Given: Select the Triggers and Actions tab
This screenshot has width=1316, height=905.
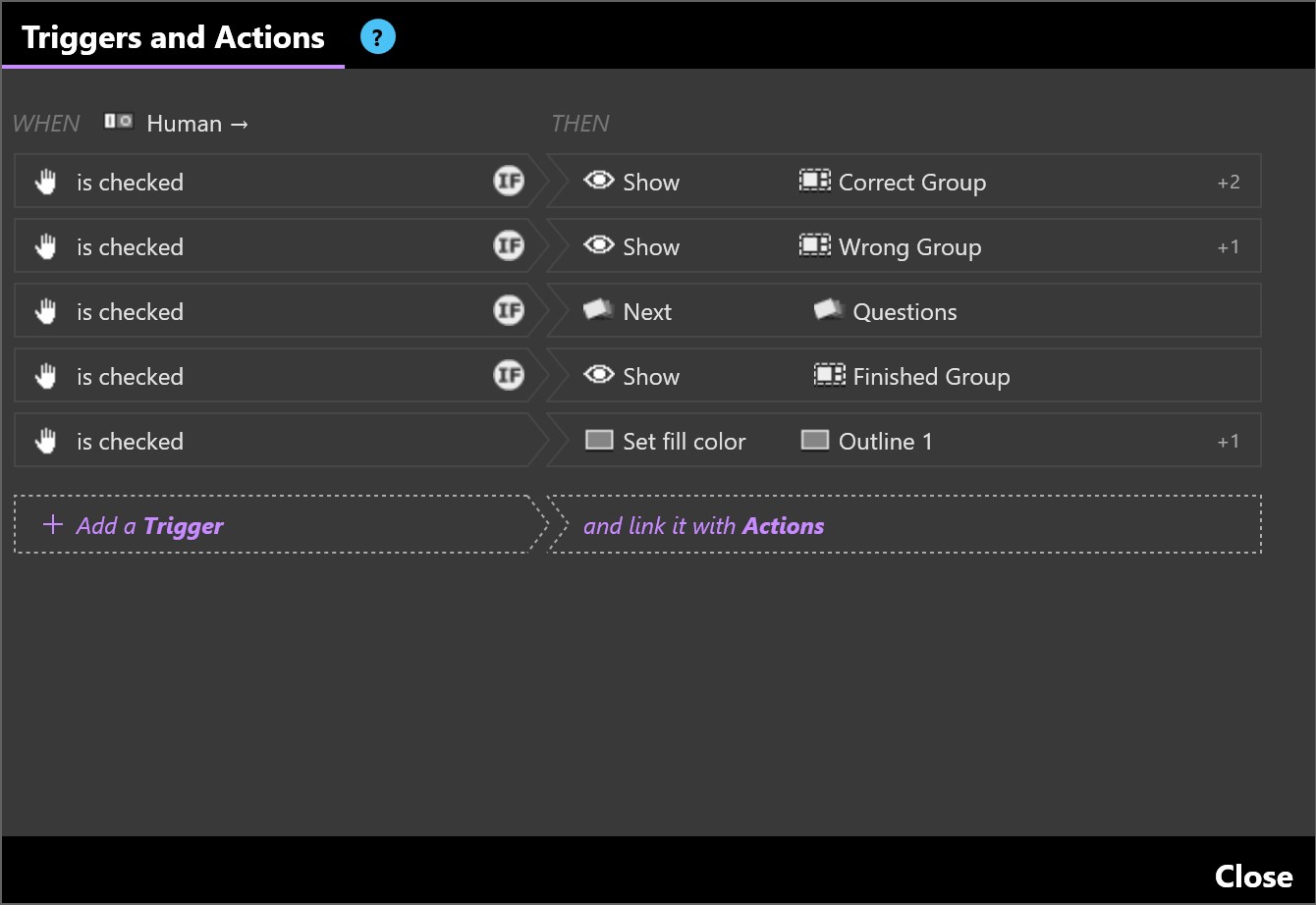Looking at the screenshot, I should [173, 38].
